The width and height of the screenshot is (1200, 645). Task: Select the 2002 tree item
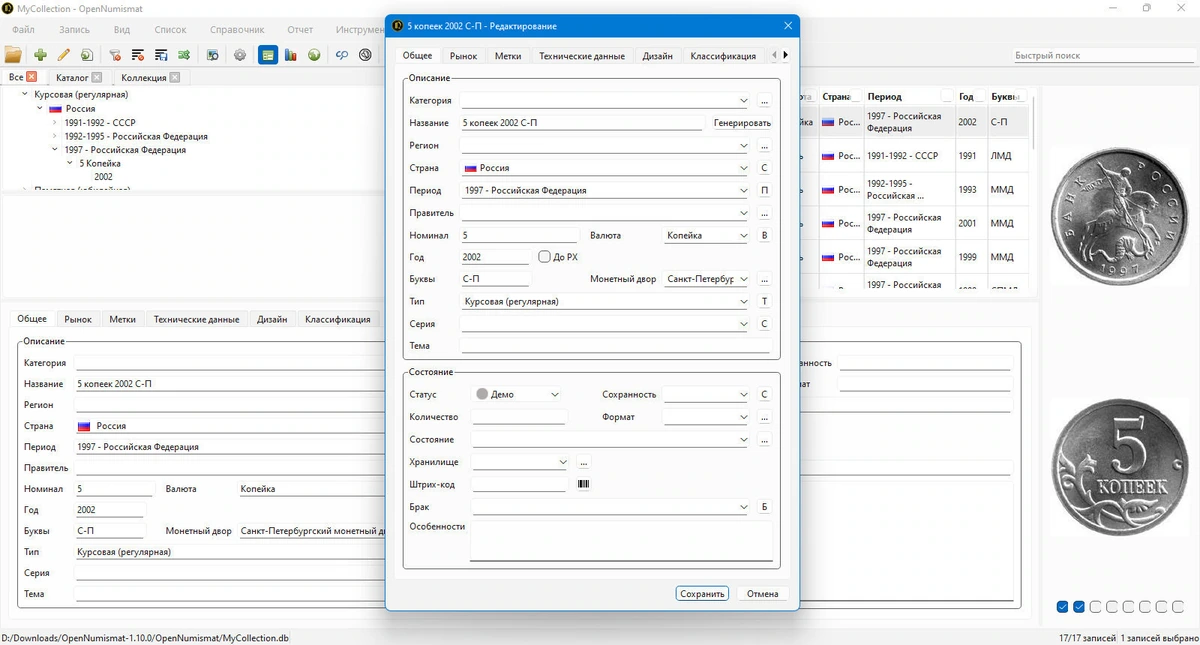point(103,177)
